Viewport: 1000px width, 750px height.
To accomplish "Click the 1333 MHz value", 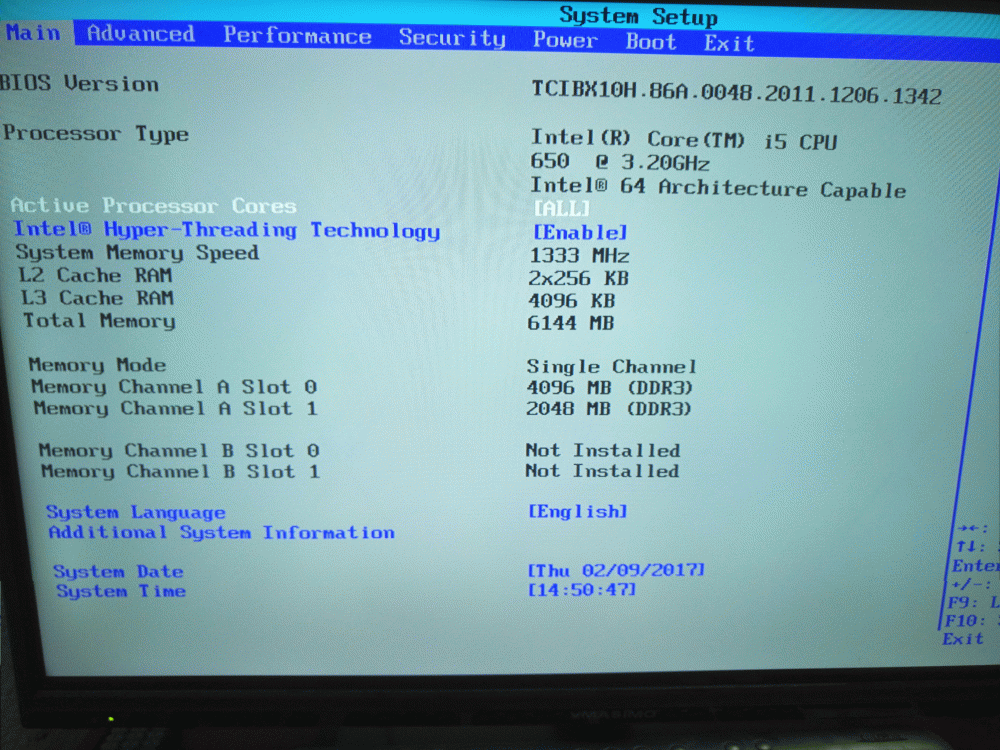I will pos(579,256).
